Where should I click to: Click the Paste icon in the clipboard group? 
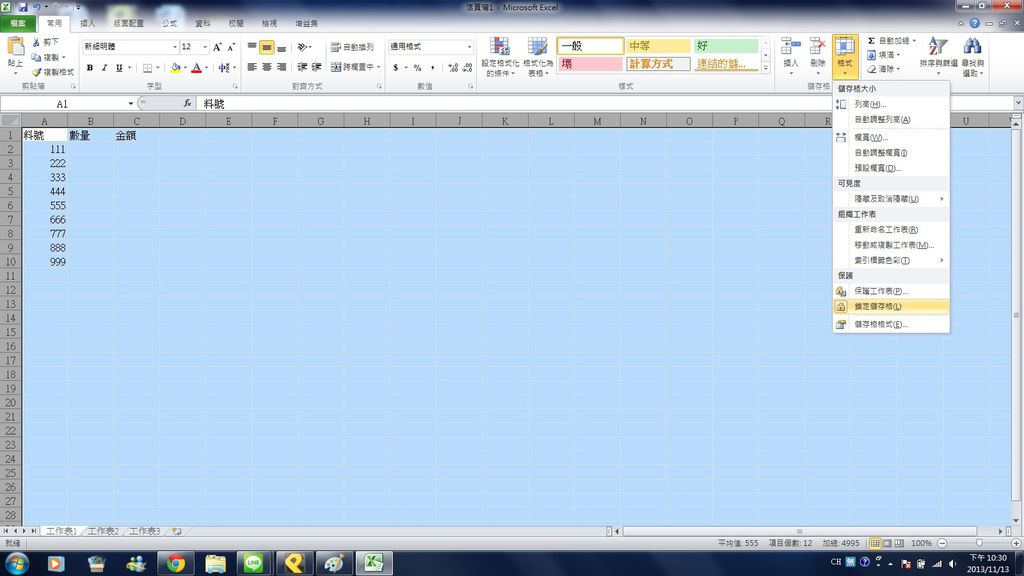click(x=15, y=48)
